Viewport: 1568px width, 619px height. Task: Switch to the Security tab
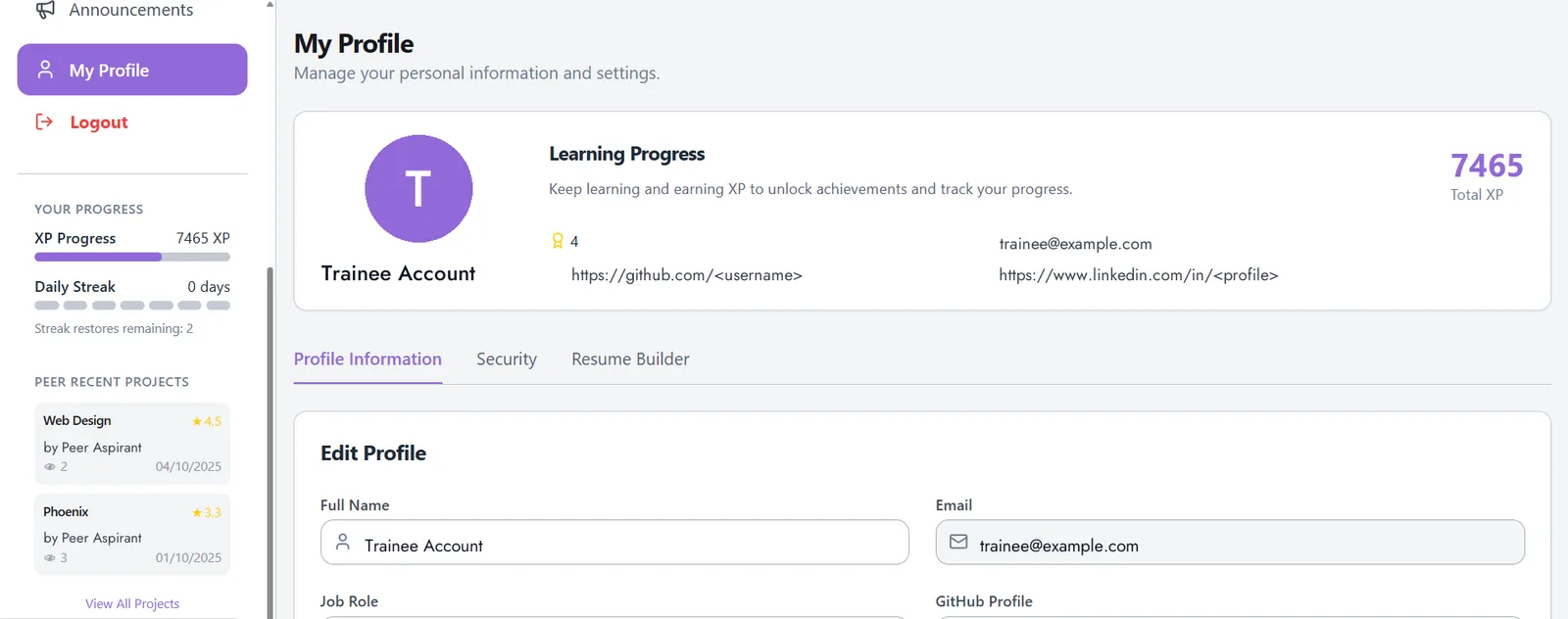(507, 358)
